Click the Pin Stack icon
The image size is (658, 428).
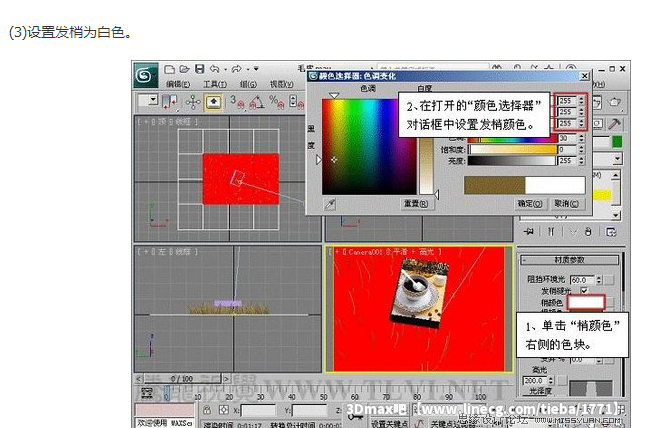pyautogui.click(x=529, y=232)
